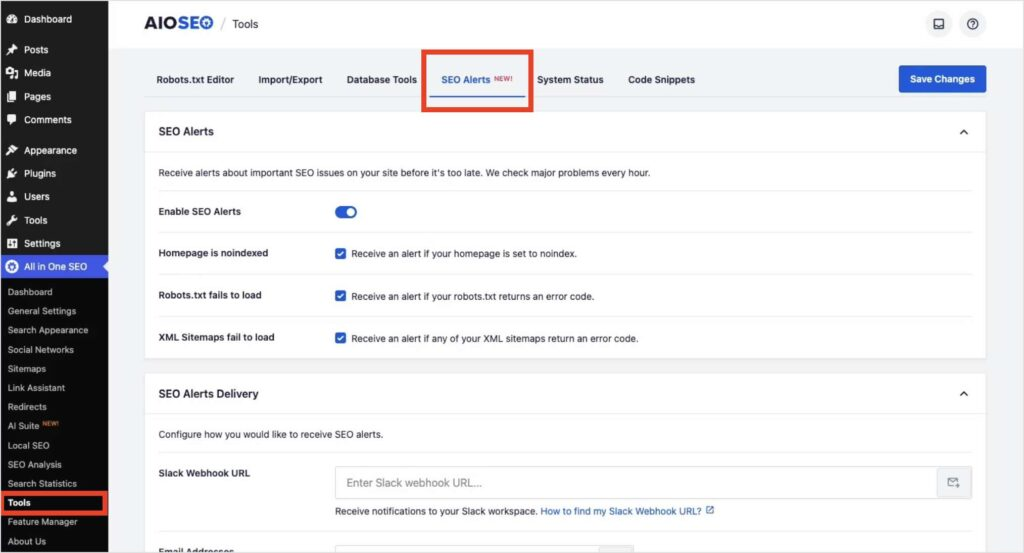Click the Tools breadcrumb text in header
1024x553 pixels.
(x=245, y=24)
